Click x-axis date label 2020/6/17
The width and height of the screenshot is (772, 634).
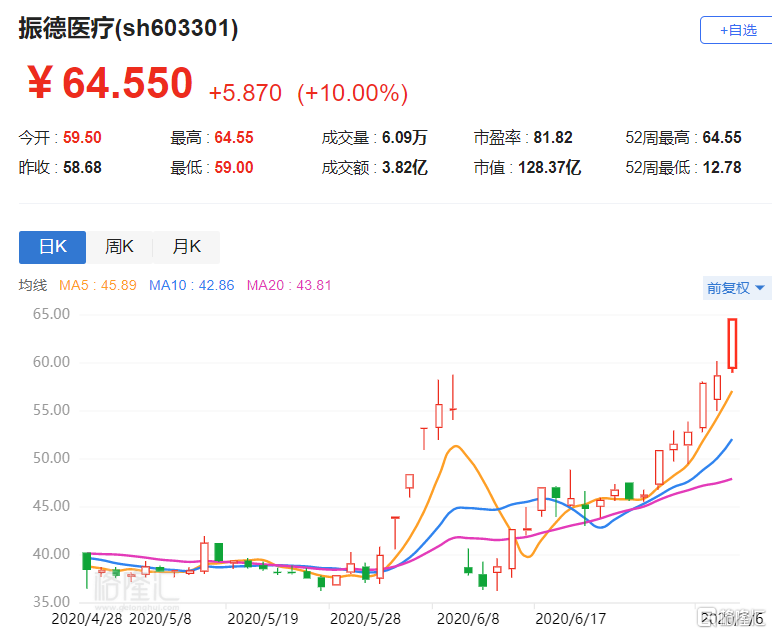(571, 619)
